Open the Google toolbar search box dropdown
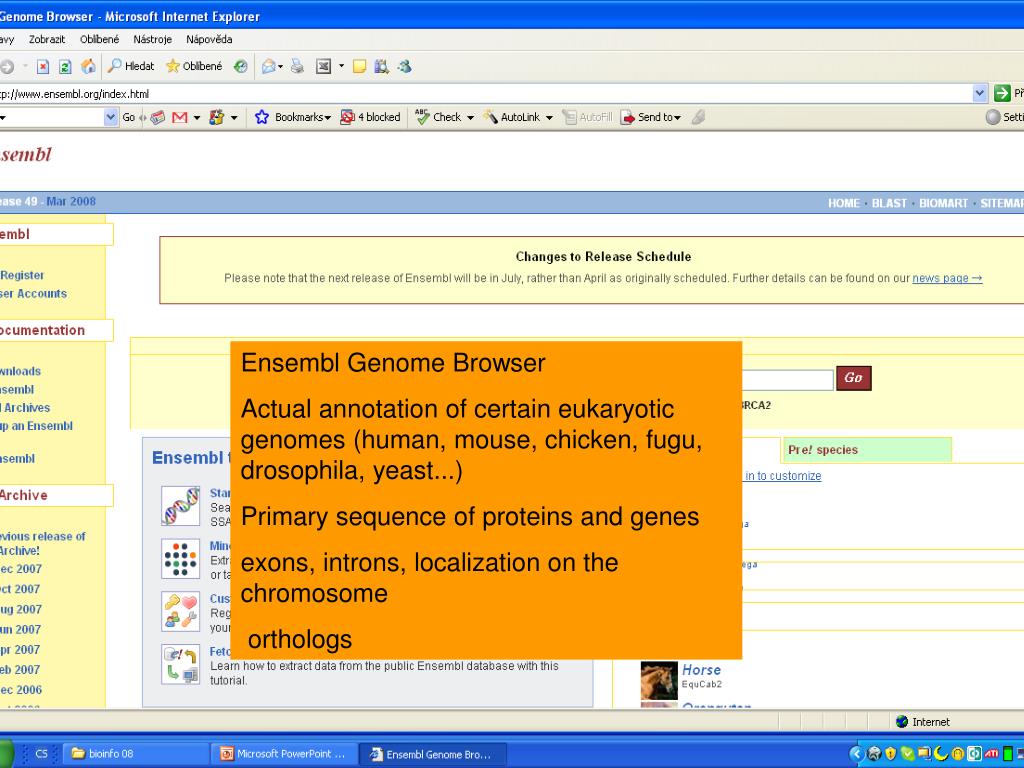 (x=111, y=117)
